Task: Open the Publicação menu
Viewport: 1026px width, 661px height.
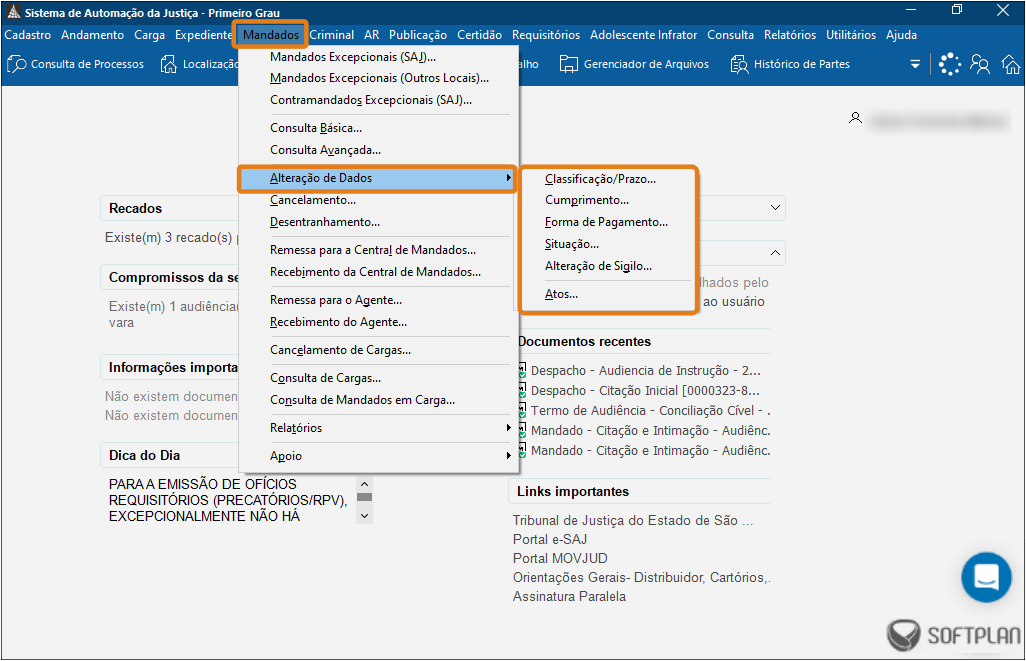Action: click(x=417, y=35)
